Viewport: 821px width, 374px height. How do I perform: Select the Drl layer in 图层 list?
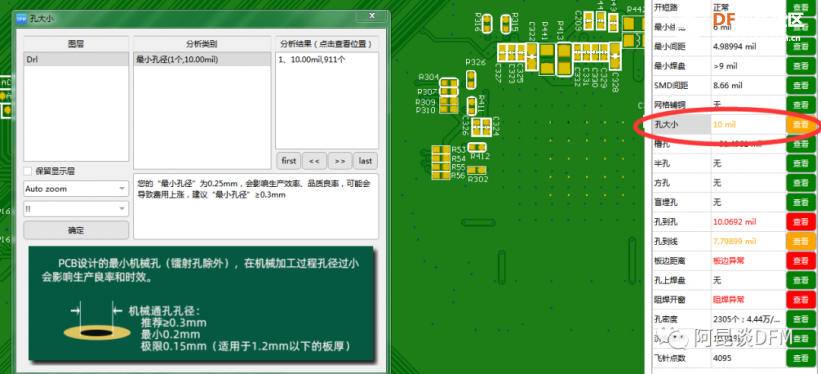(x=76, y=60)
